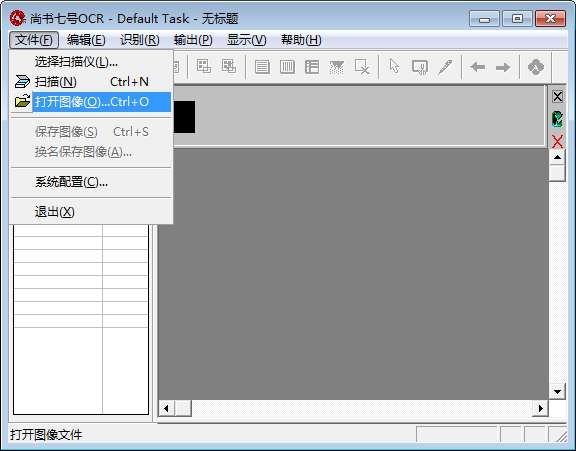Choose 扫描(N) menu entry

tap(91, 82)
